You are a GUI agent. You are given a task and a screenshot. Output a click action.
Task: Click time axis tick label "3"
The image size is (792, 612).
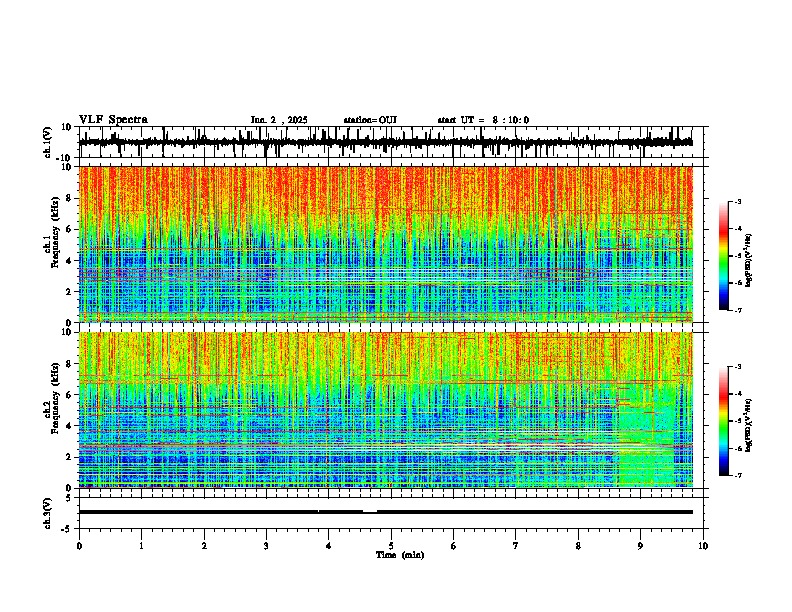pyautogui.click(x=266, y=546)
